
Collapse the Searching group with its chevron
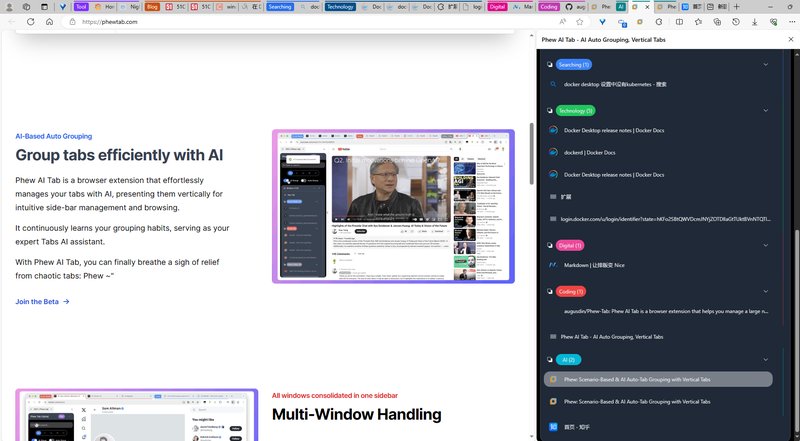tap(765, 65)
